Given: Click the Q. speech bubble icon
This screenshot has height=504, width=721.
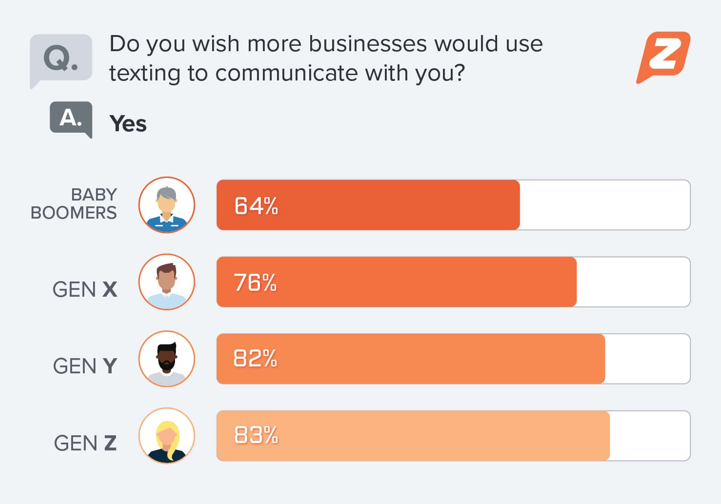Looking at the screenshot, I should coord(60,59).
